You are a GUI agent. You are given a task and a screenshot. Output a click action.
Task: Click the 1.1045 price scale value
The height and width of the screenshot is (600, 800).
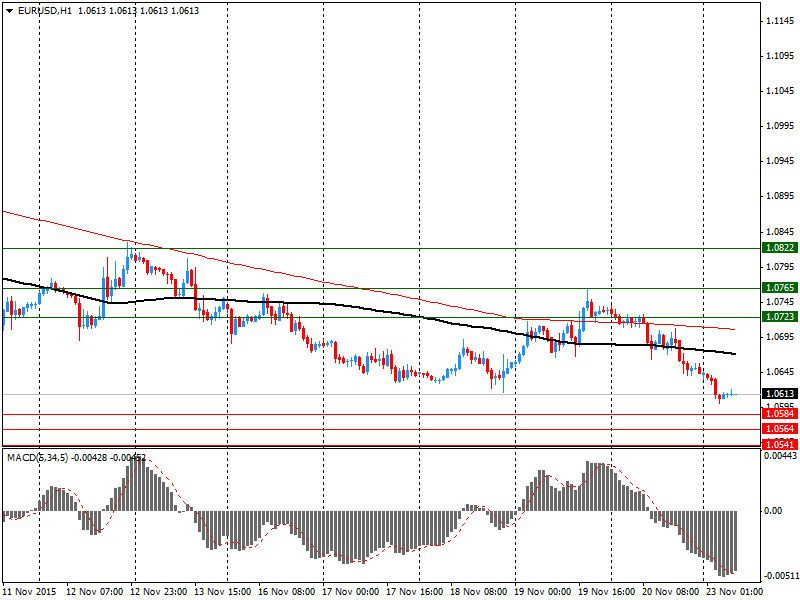pyautogui.click(x=781, y=91)
